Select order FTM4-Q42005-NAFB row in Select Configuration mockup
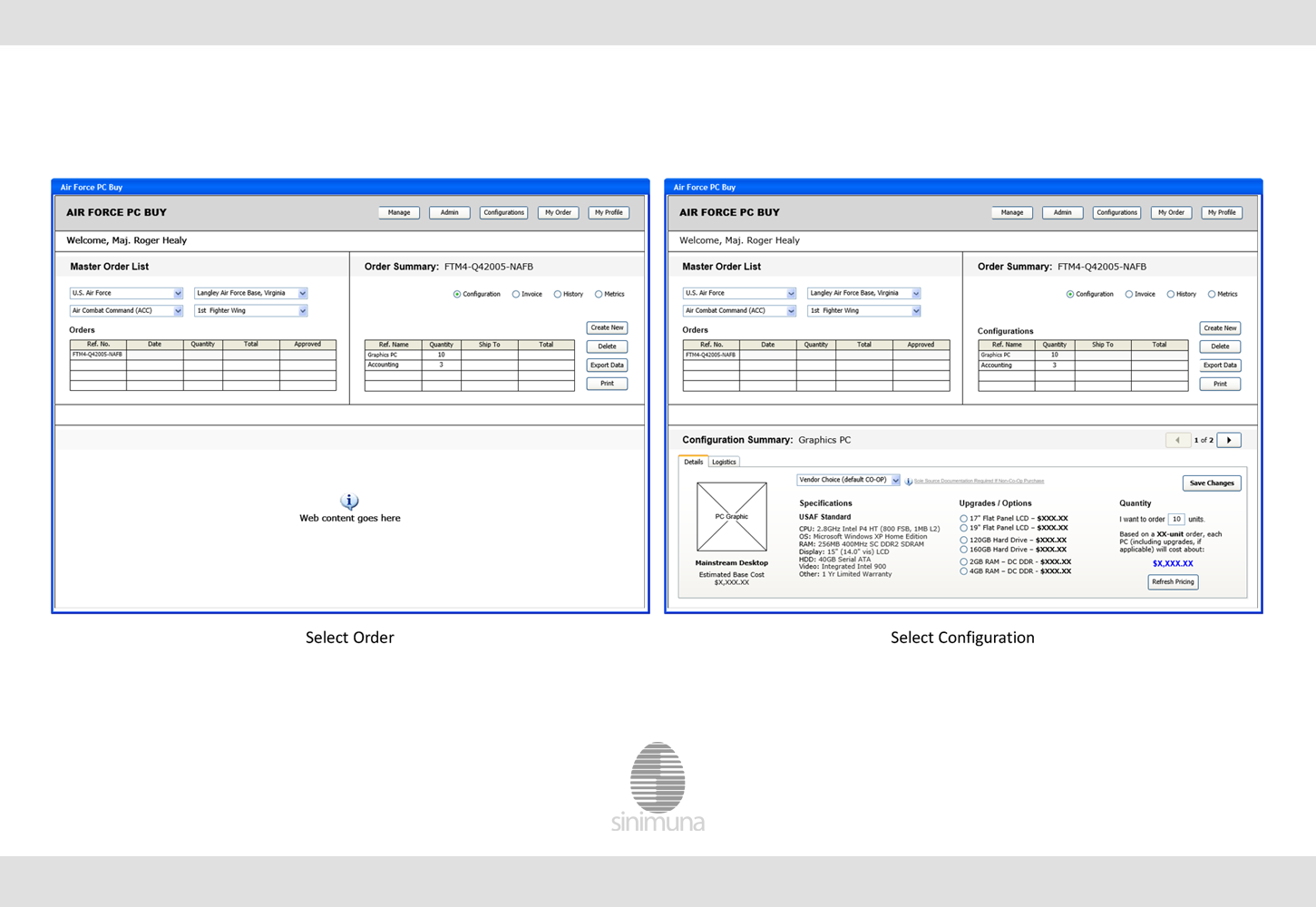 point(816,355)
